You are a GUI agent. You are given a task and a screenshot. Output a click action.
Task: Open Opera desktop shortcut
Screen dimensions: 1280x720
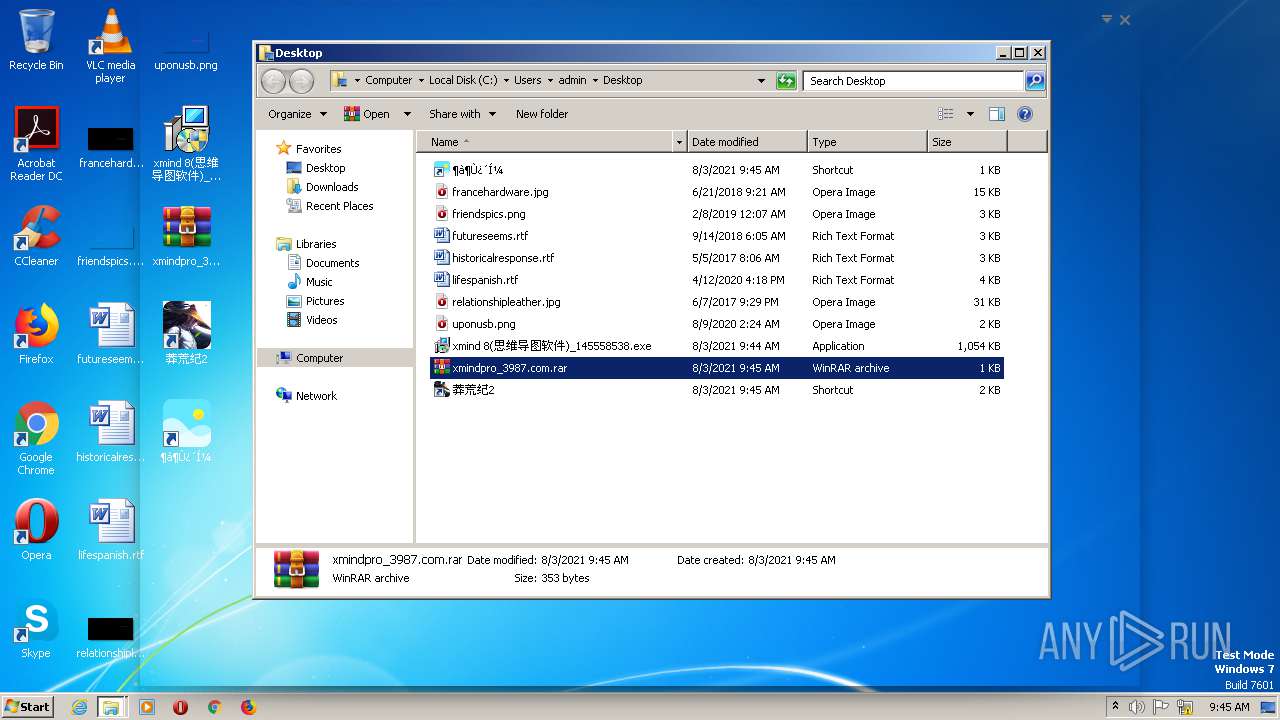tap(36, 530)
